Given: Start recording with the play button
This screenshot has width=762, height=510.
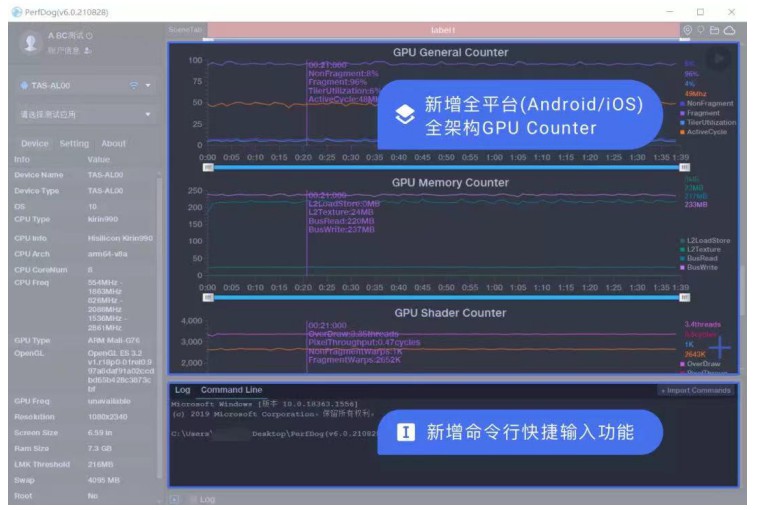Looking at the screenshot, I should coord(719,59).
